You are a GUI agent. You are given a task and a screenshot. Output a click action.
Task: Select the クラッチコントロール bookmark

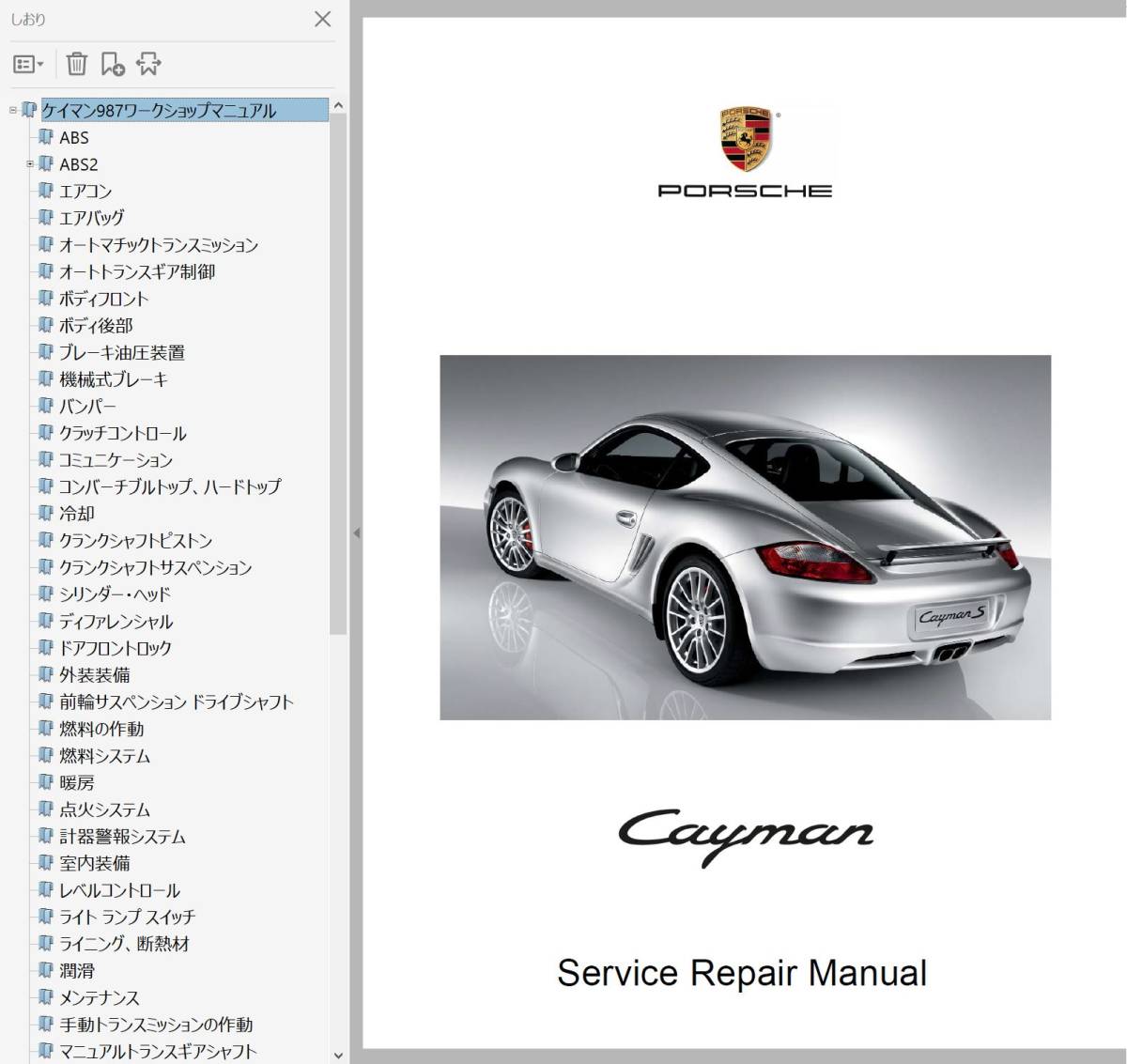123,434
